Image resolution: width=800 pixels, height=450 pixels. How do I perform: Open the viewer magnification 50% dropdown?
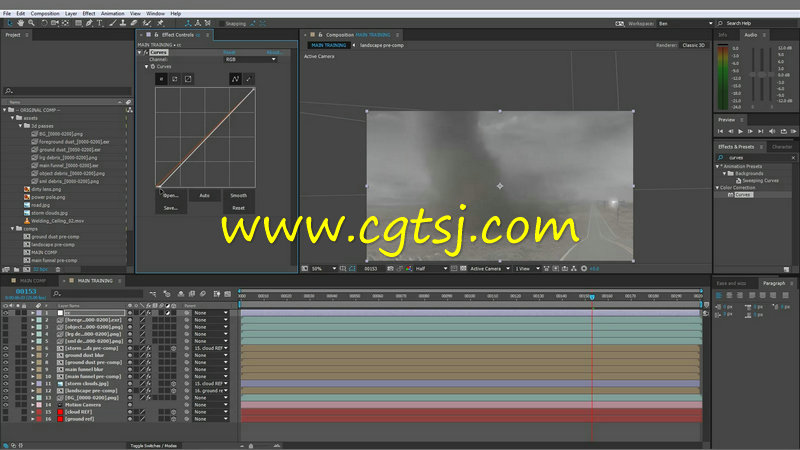click(324, 268)
